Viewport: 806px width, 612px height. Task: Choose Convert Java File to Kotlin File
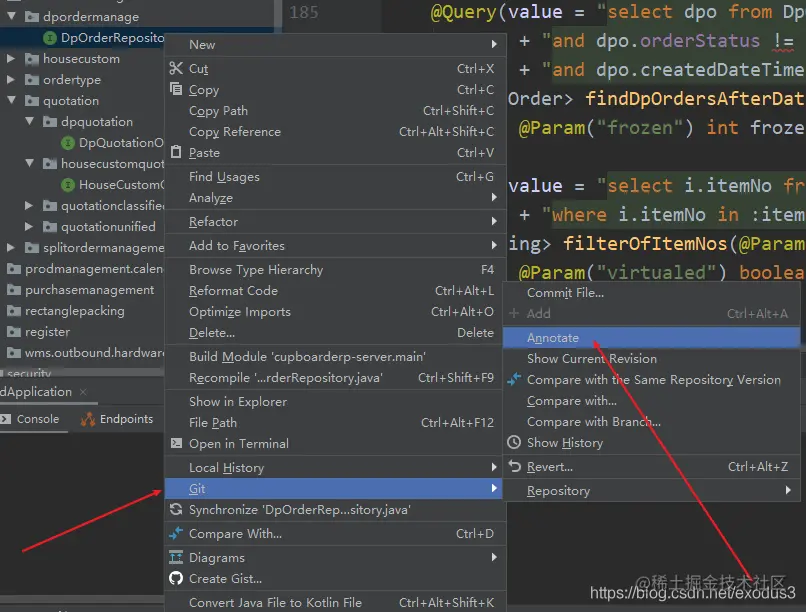334,602
